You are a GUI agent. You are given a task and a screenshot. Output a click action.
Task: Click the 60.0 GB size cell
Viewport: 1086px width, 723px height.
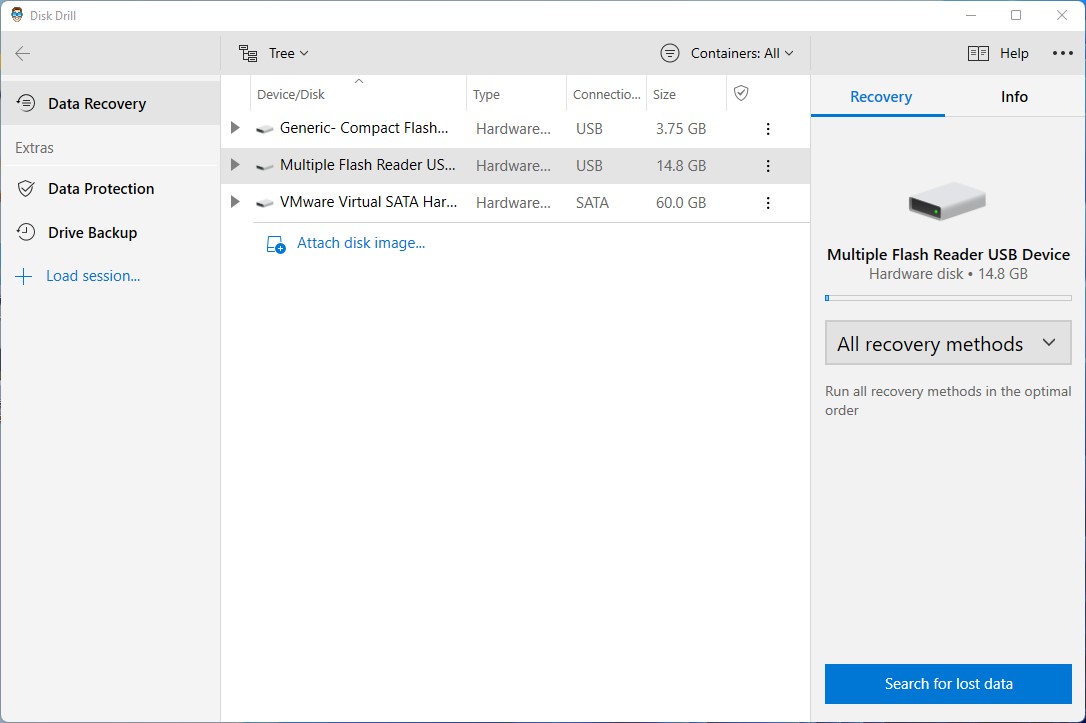pos(681,203)
